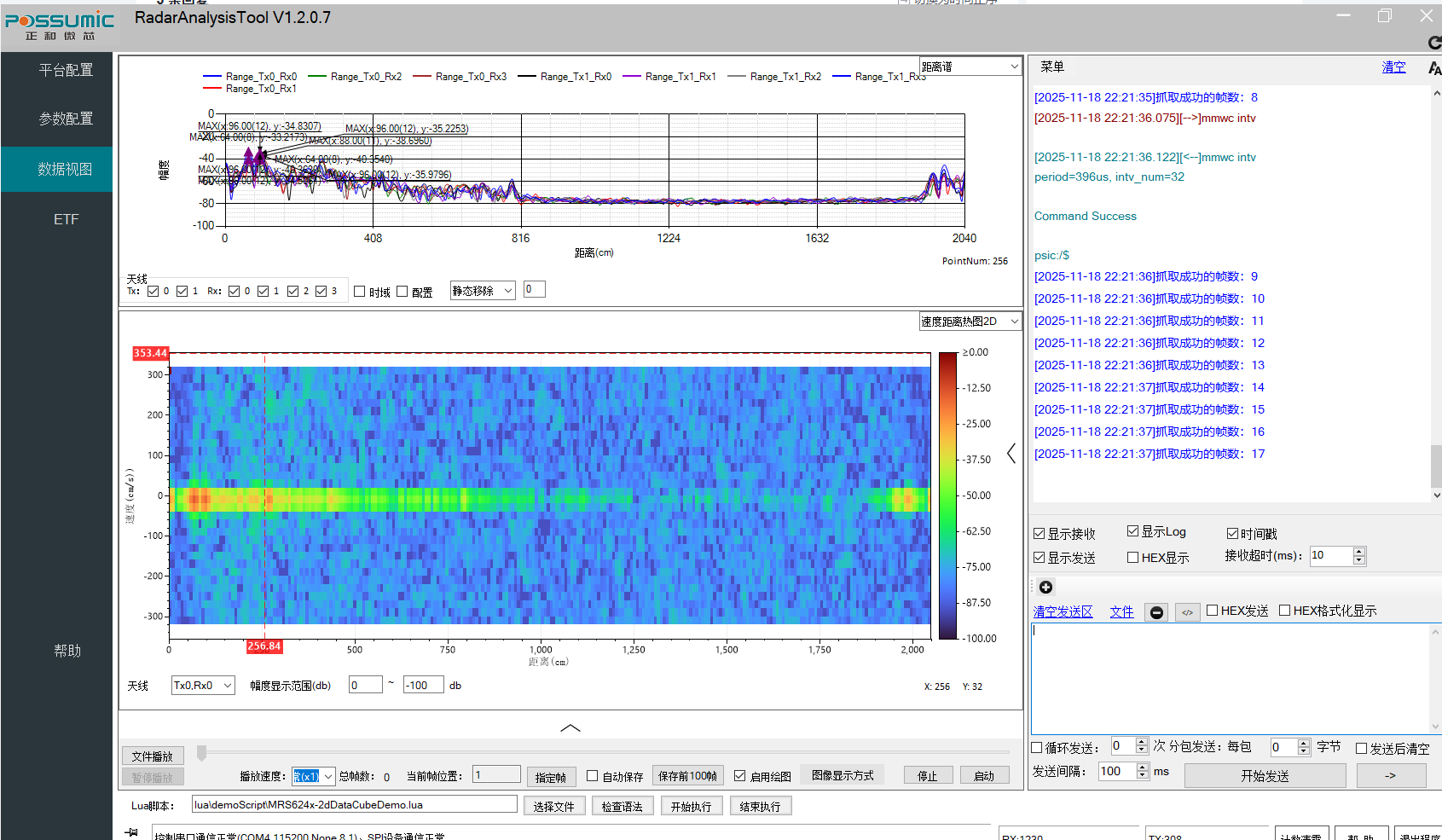
Task: Enable 循环发送 checkbox
Action: 1037,748
